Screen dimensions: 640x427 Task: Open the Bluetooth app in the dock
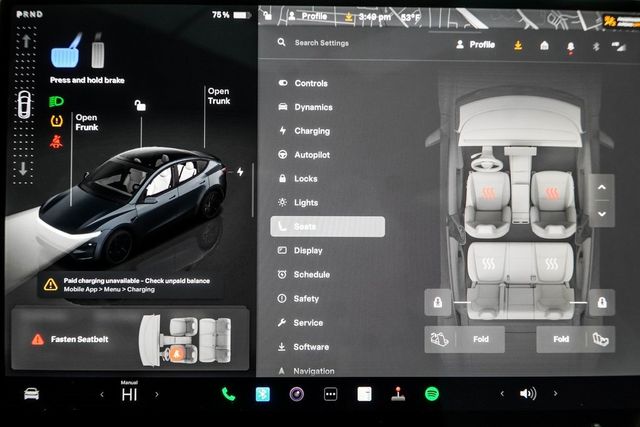coord(262,394)
